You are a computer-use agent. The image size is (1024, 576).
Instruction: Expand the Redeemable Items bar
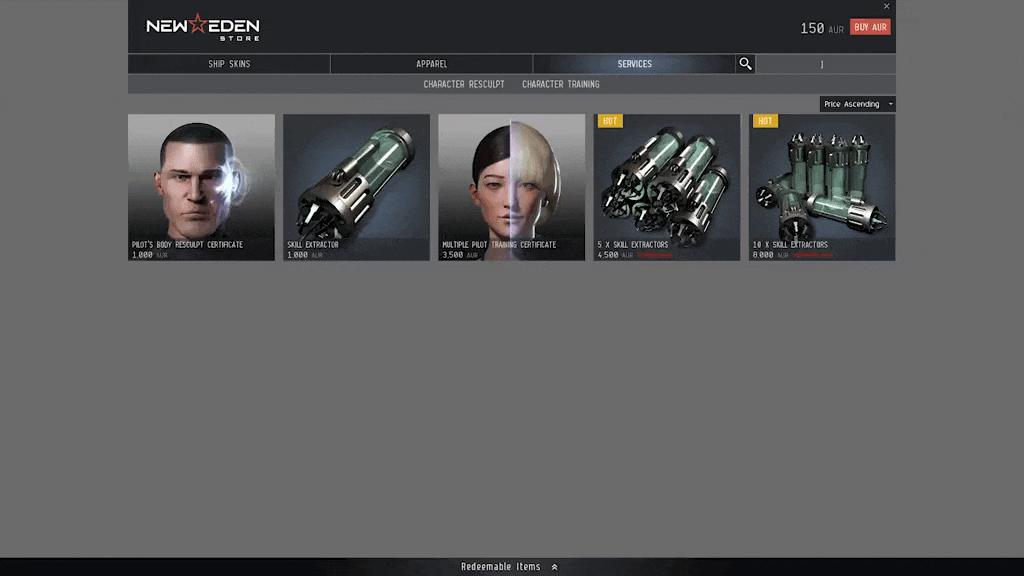(510, 567)
